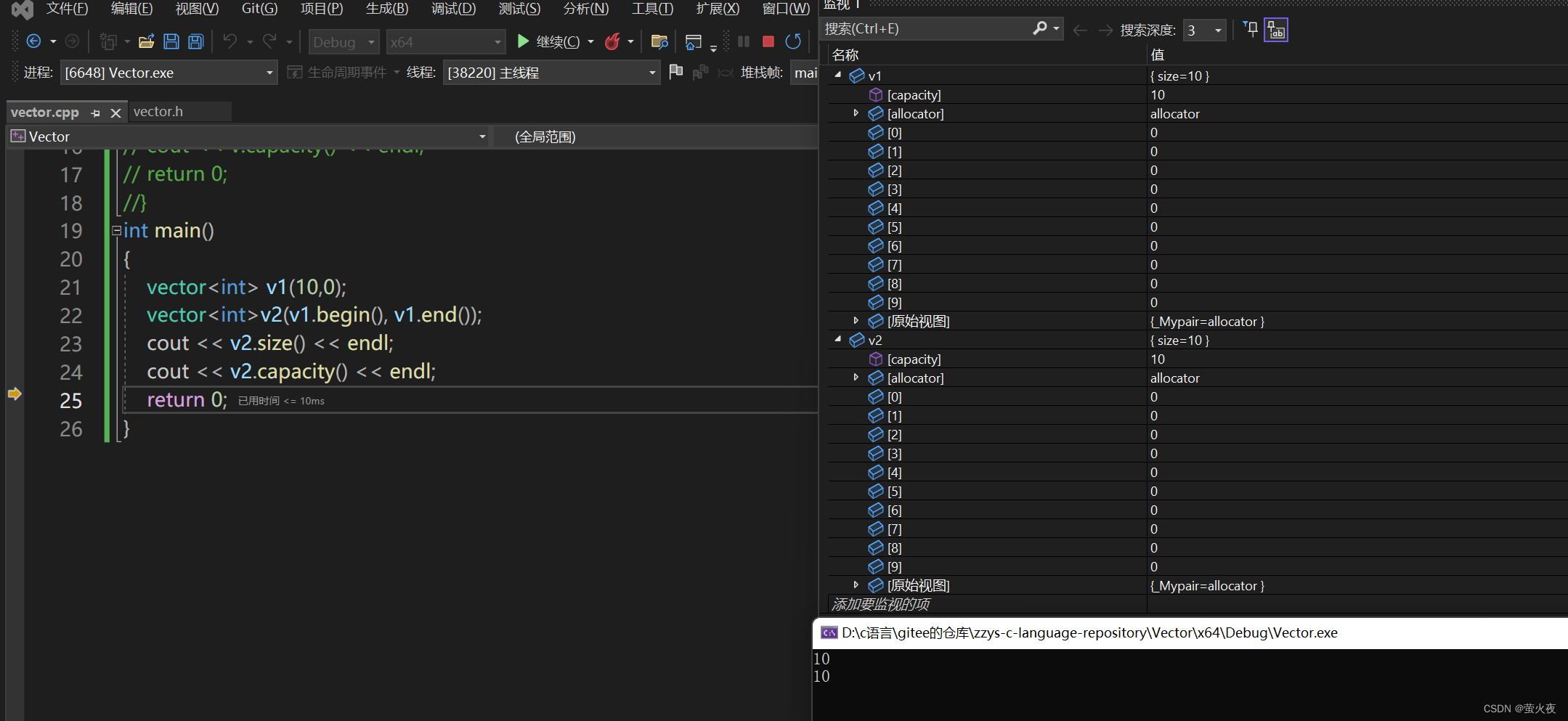
Task: Click the Undo icon
Action: (x=231, y=41)
